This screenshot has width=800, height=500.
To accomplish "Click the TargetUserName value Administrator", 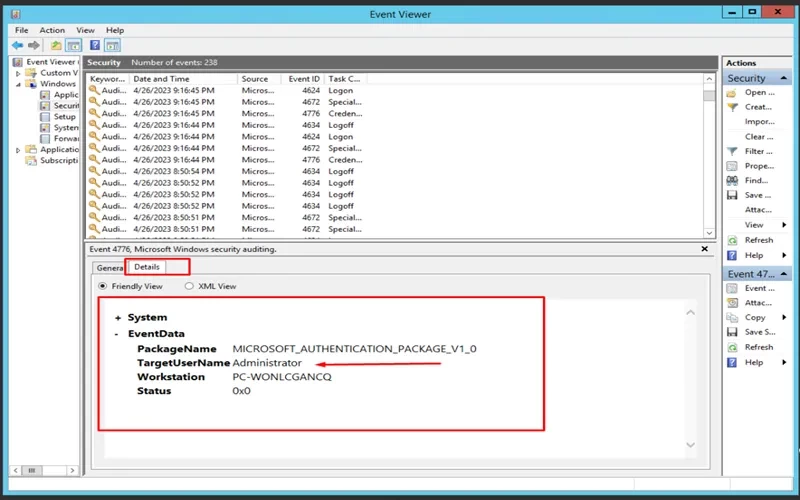I will [267, 363].
